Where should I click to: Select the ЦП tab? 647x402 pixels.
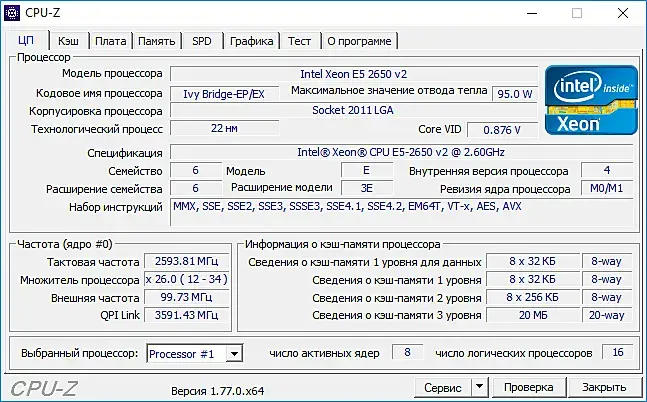point(26,40)
